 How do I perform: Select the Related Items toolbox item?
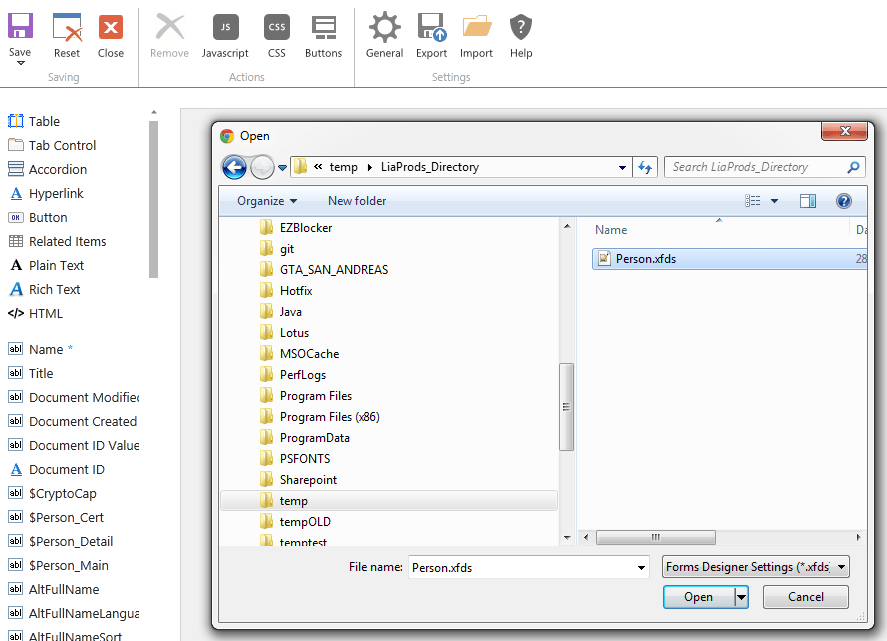(x=57, y=241)
